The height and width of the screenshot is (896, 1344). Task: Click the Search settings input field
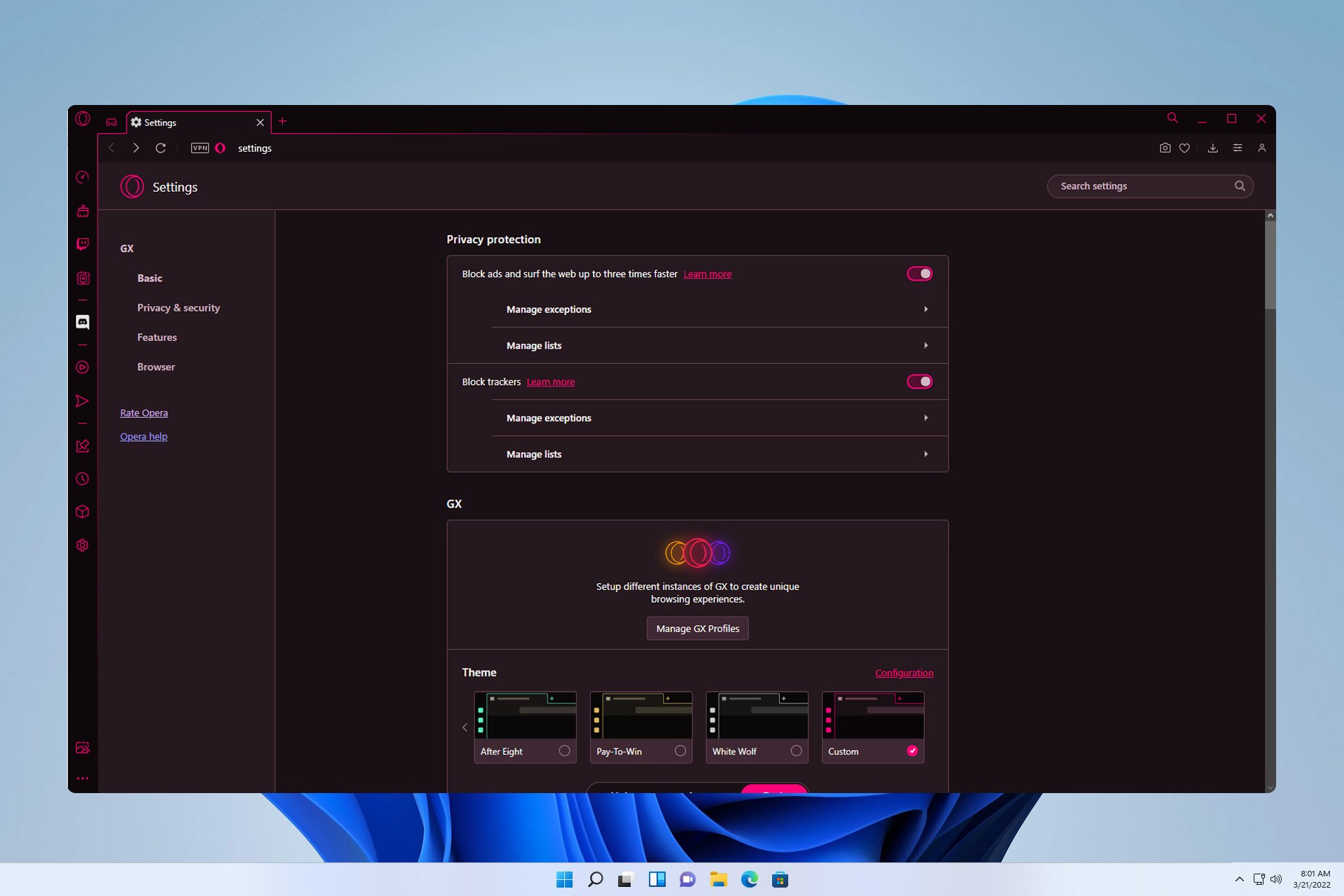(1150, 185)
